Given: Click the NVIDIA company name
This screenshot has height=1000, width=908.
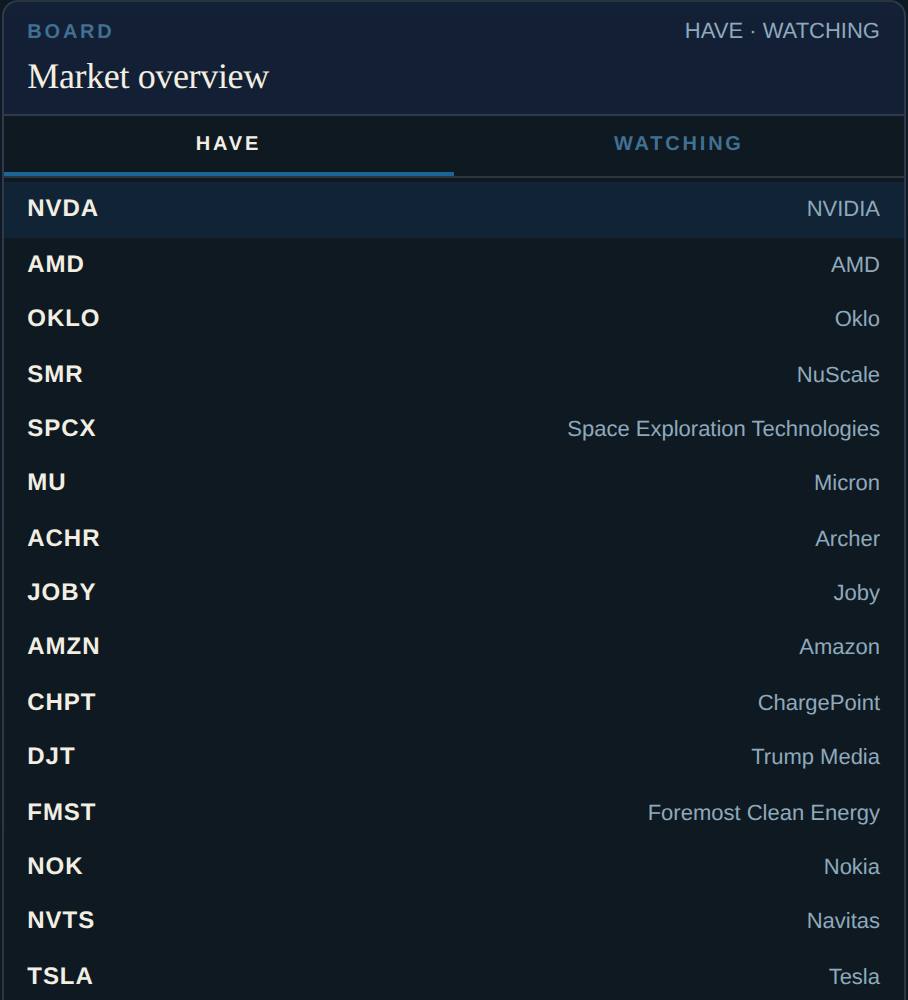Looking at the screenshot, I should coord(843,209).
